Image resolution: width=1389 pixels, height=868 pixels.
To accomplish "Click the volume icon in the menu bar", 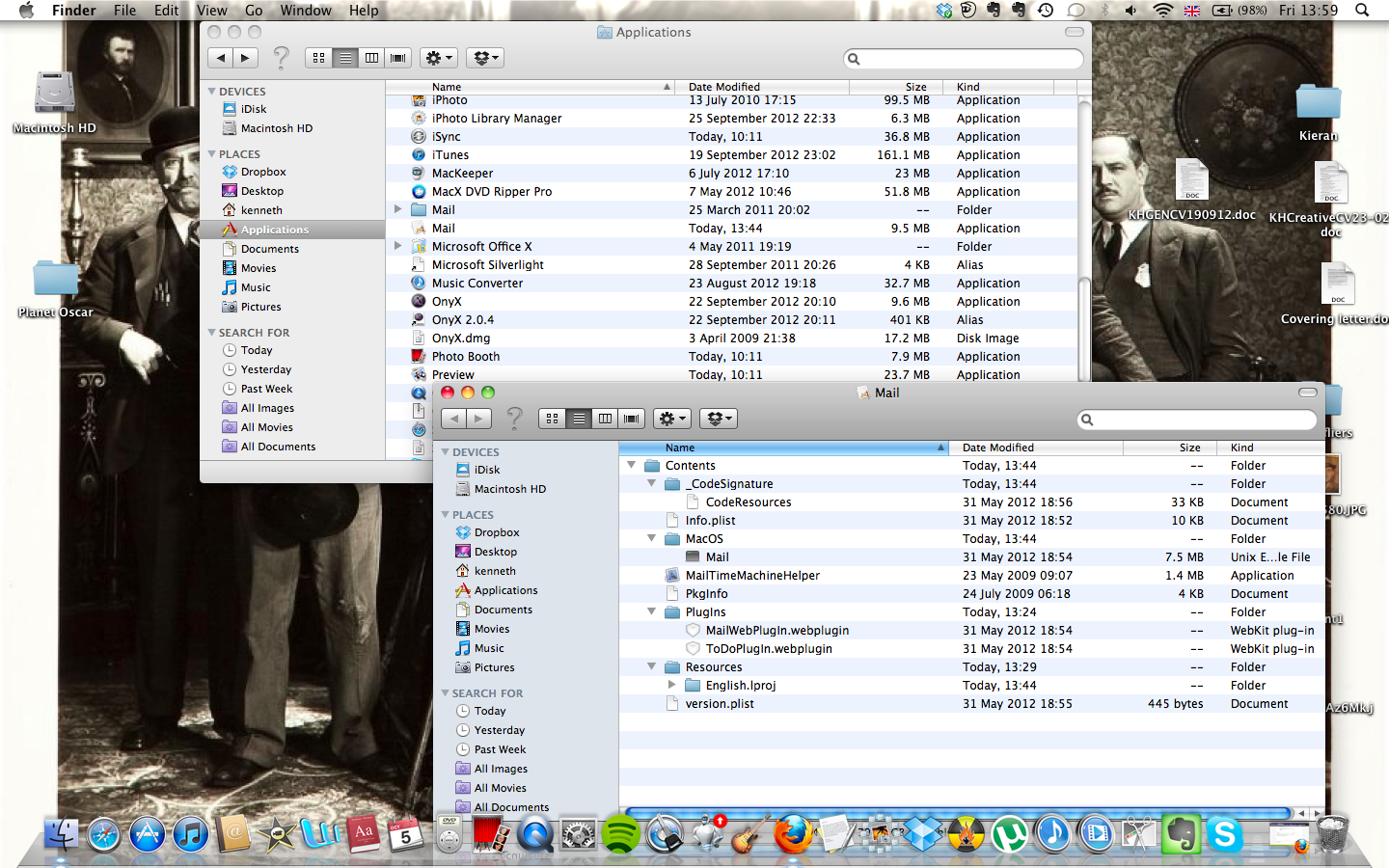I will tap(1130, 11).
